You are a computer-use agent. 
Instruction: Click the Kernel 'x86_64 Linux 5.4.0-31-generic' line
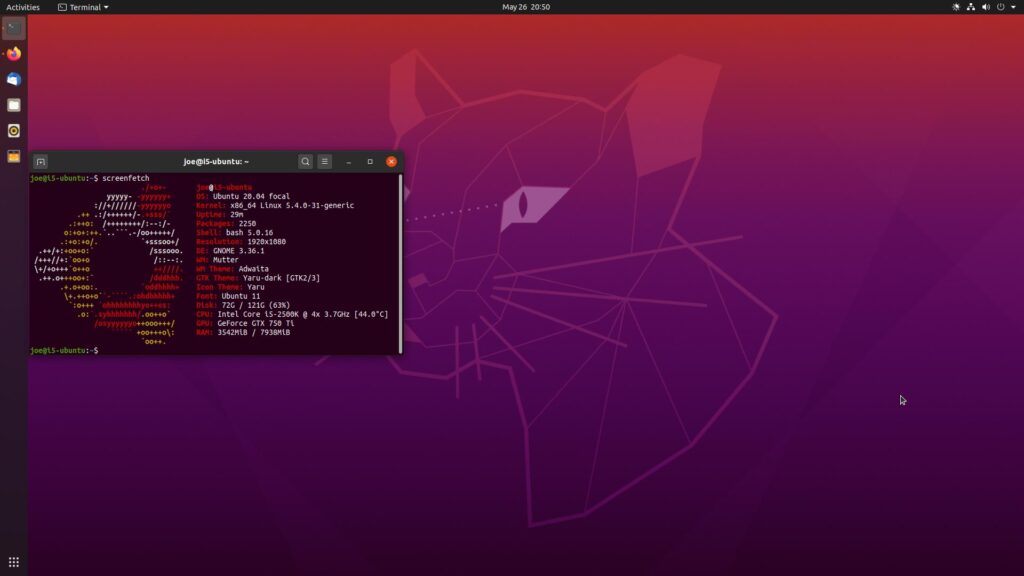[275, 205]
